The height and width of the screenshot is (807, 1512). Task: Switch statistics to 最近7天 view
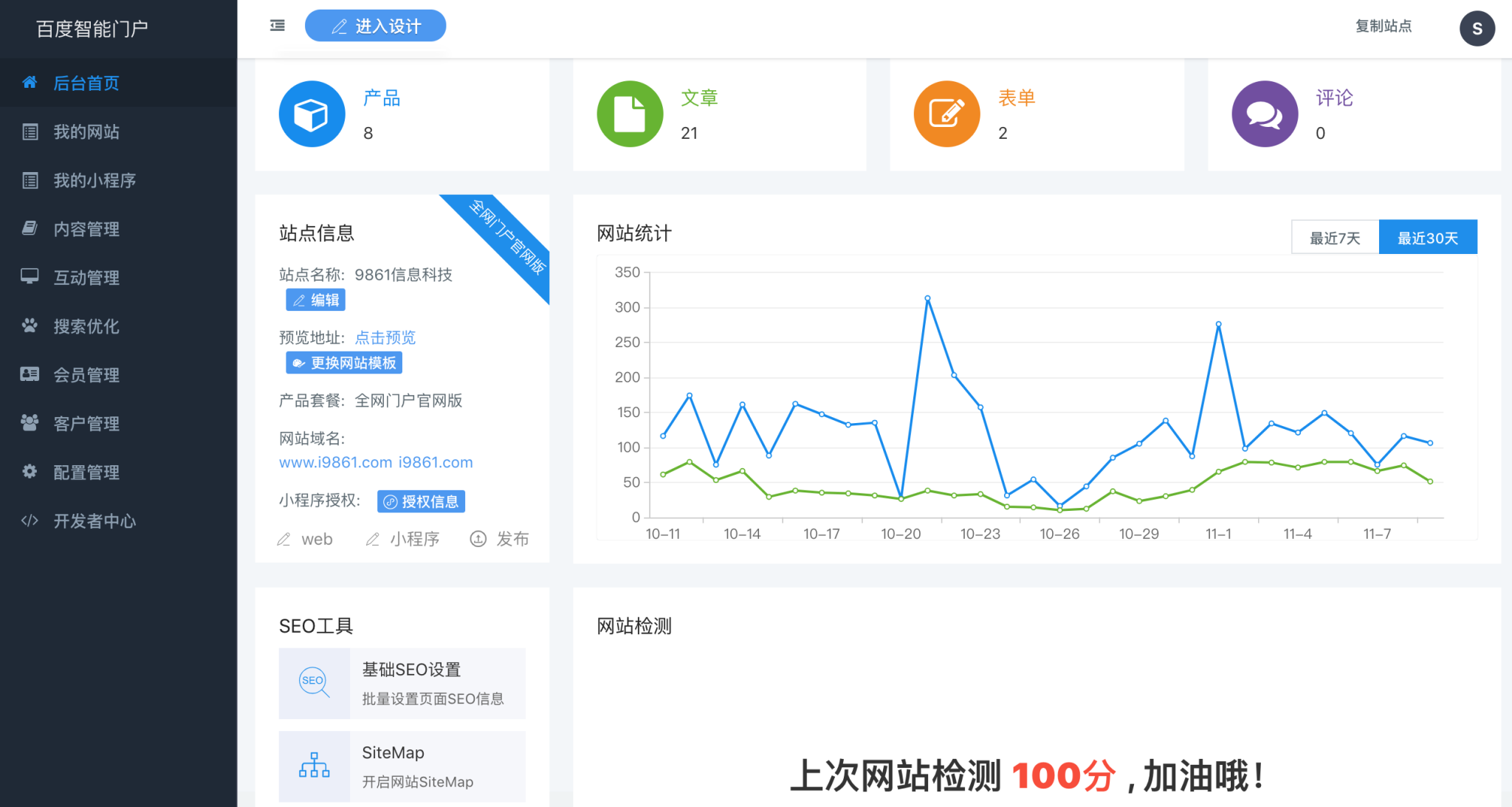point(1335,237)
